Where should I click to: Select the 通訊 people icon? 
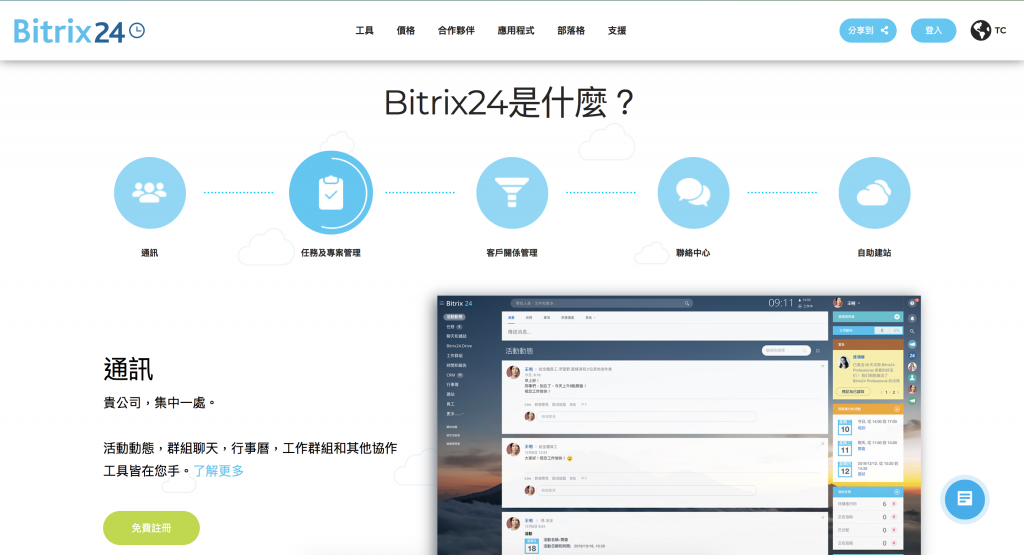pyautogui.click(x=150, y=193)
